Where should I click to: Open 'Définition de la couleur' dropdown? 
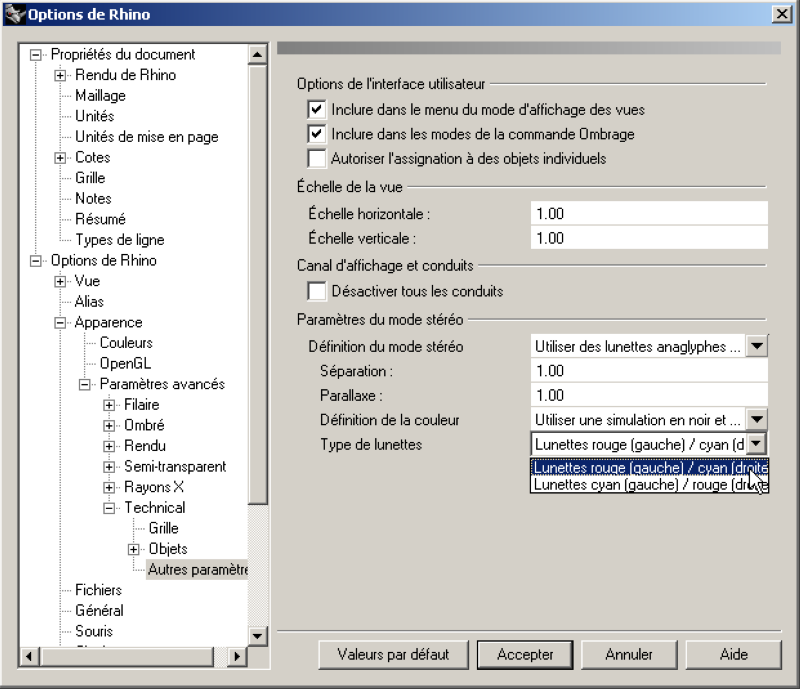(757, 420)
